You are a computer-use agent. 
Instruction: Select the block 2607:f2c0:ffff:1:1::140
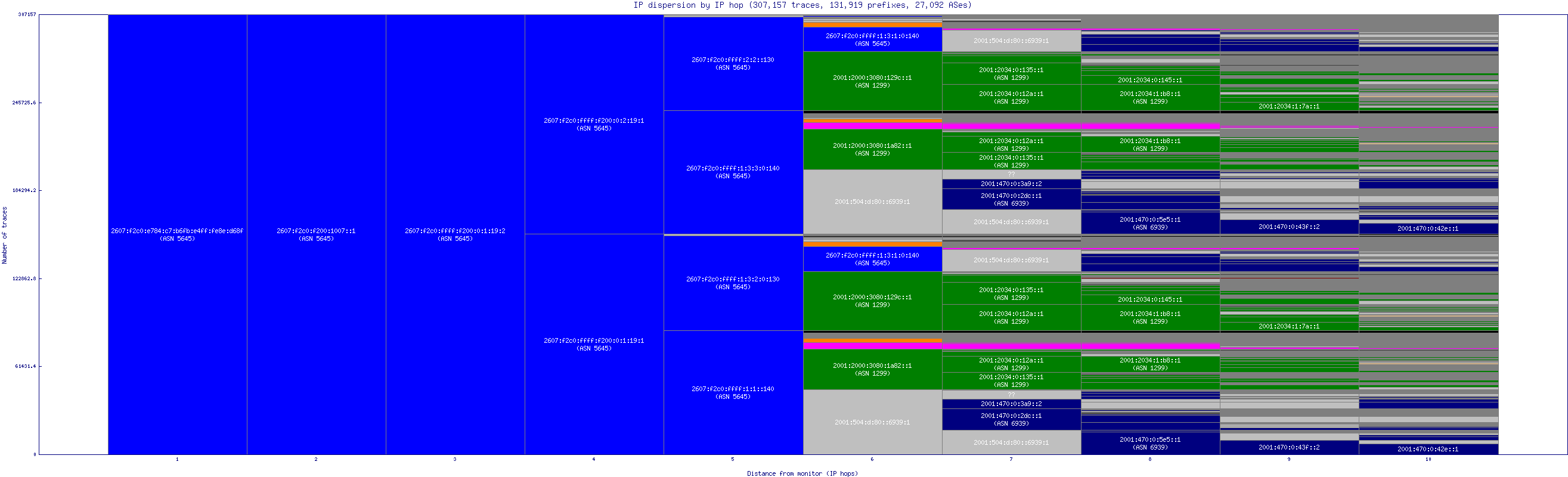[x=733, y=392]
